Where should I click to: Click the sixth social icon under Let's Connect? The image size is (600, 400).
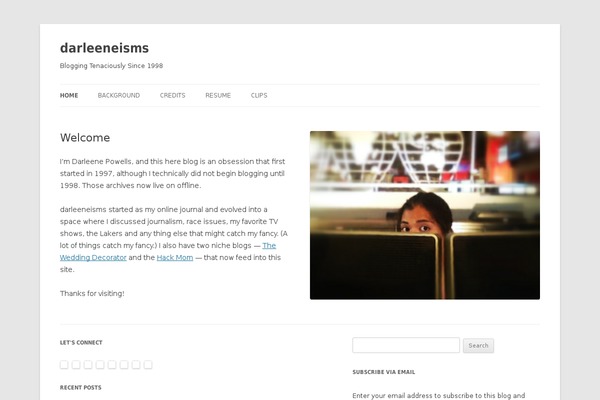(124, 365)
